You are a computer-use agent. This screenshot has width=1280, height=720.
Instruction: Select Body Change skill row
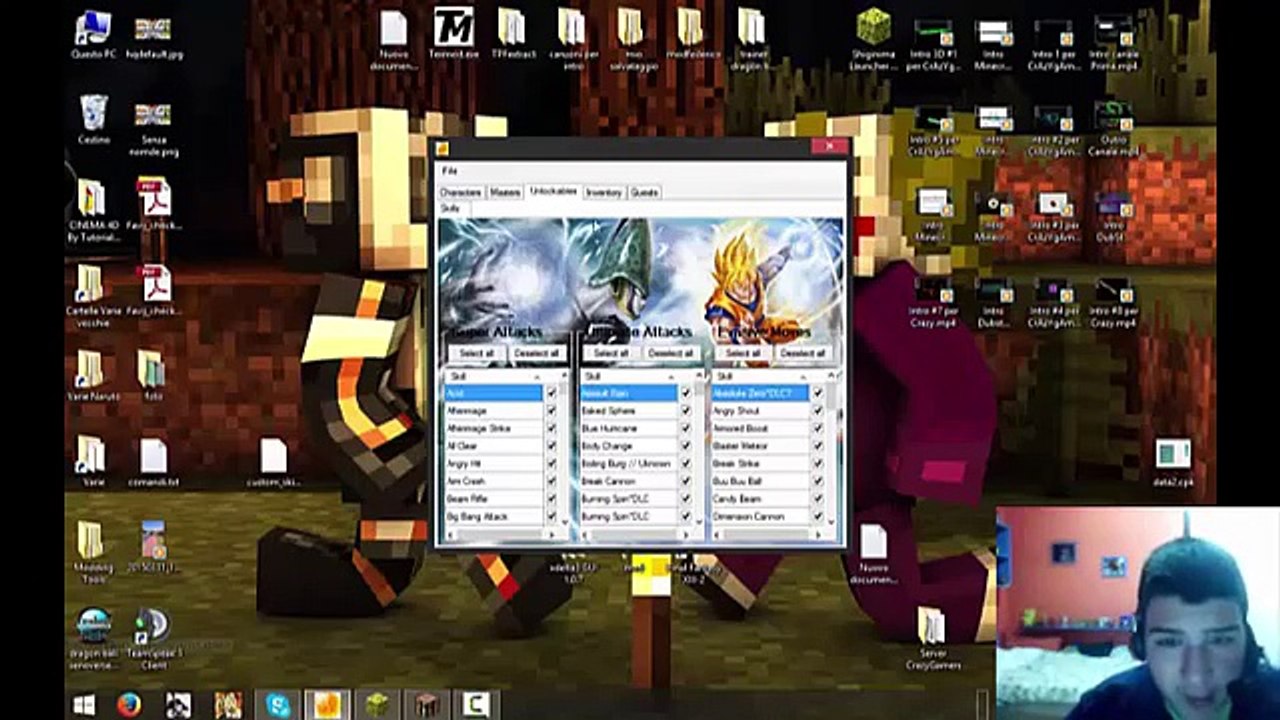[628, 447]
